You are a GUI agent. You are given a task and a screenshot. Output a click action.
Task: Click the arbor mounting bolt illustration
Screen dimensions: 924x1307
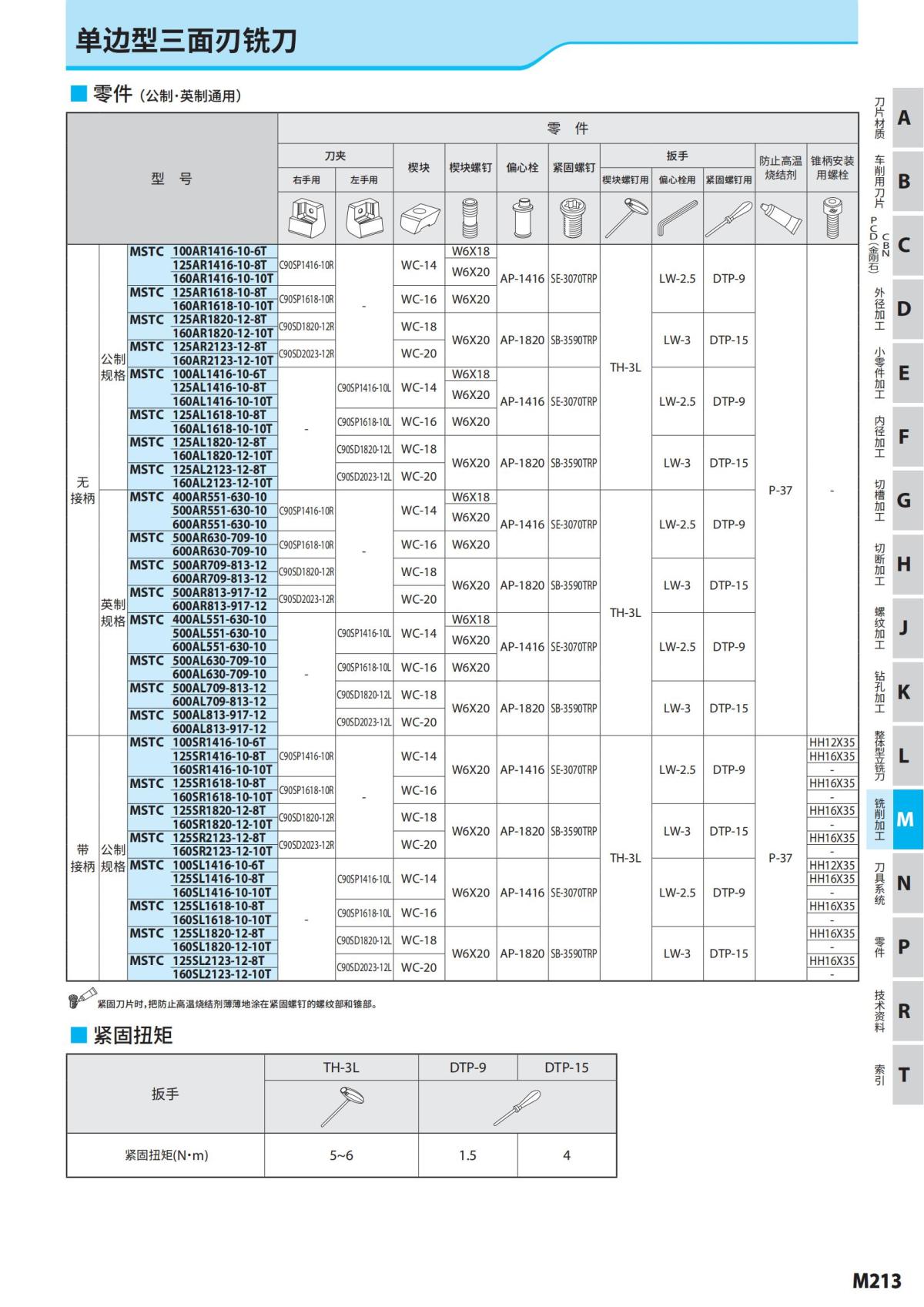pos(832,218)
